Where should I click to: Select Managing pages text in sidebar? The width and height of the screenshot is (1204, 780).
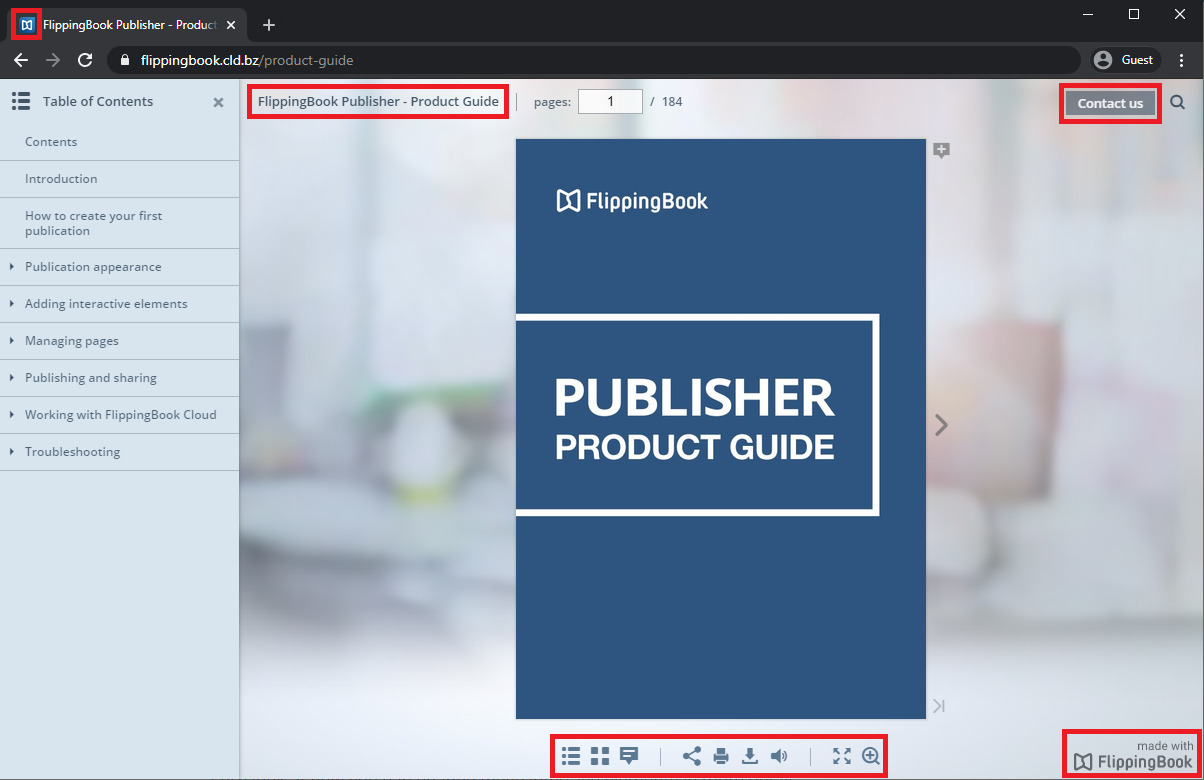[x=72, y=341]
